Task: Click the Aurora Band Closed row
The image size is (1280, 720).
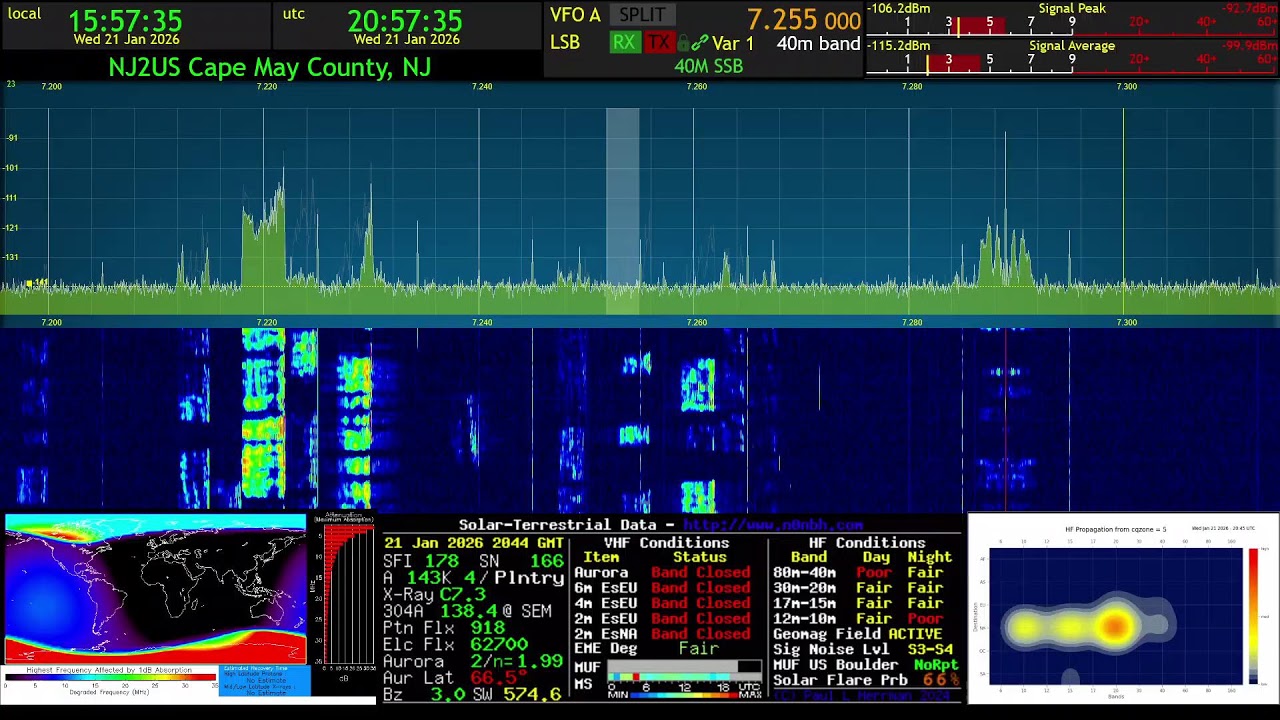Action: (x=662, y=573)
